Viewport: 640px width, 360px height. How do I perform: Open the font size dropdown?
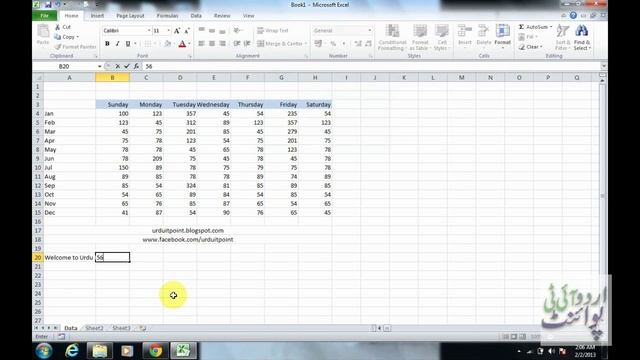168,31
